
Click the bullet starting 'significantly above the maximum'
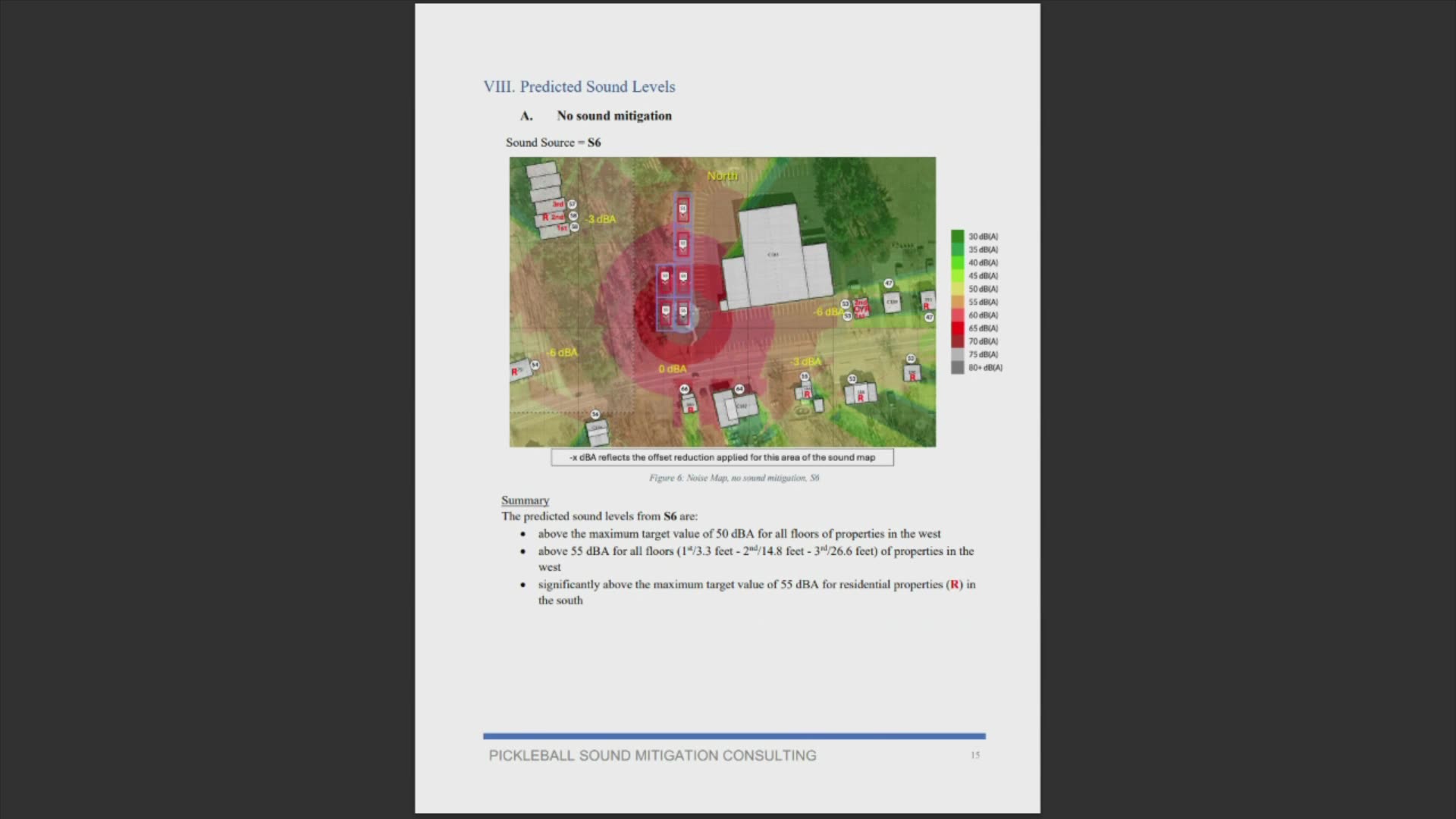(x=757, y=592)
